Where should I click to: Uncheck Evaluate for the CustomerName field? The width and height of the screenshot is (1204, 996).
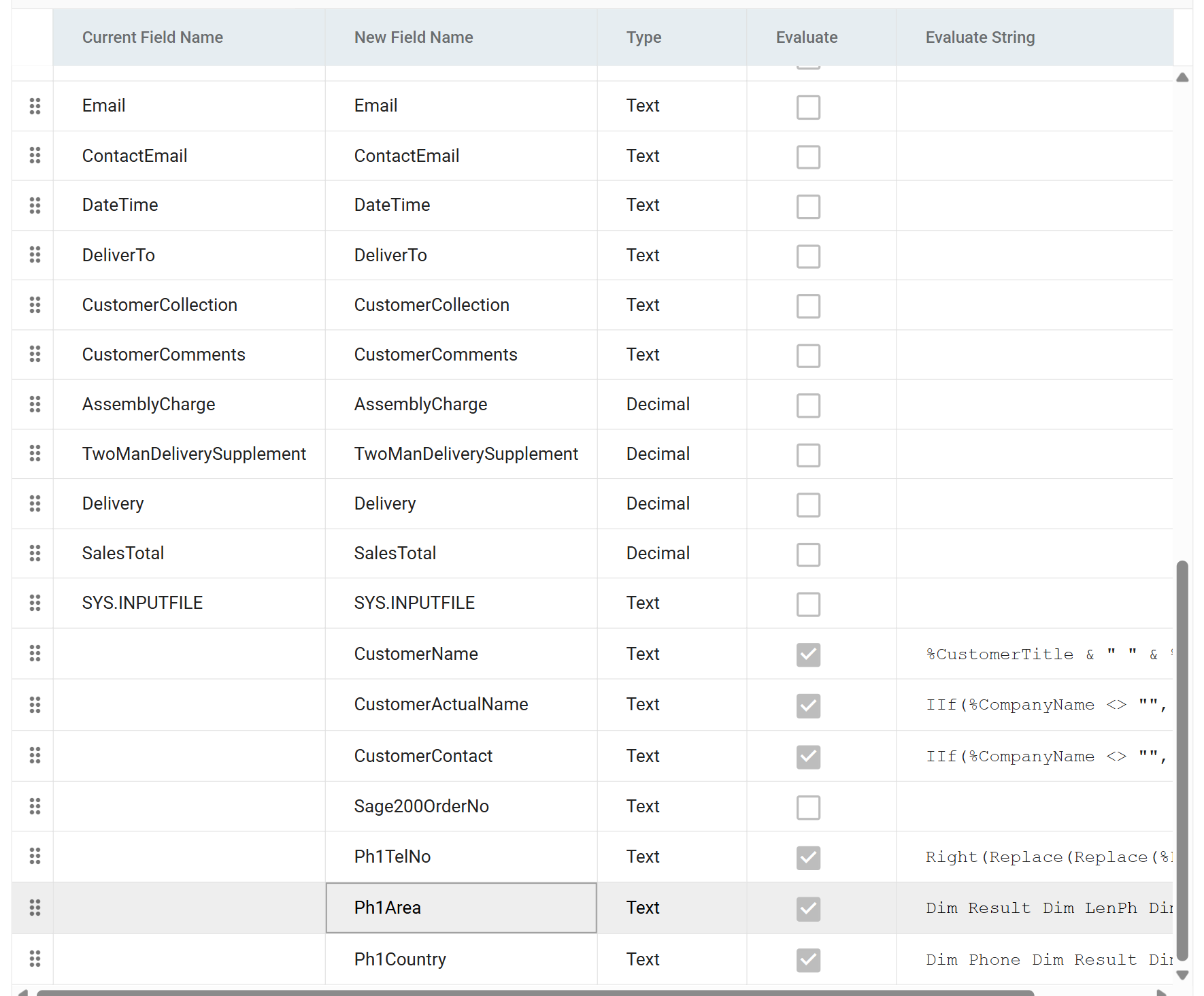point(808,654)
